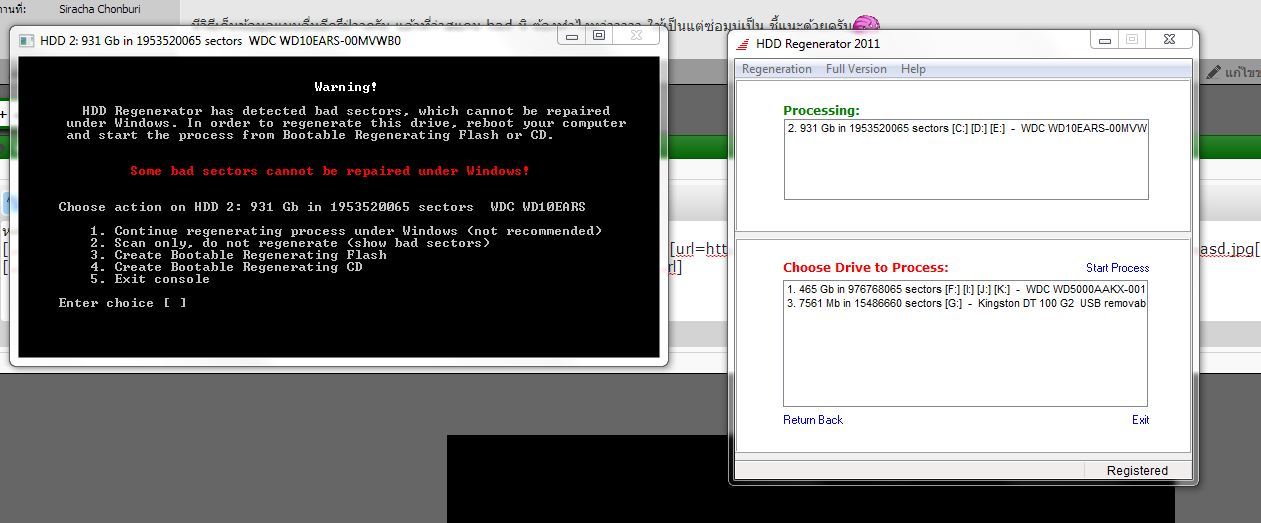This screenshot has height=523, width=1261.
Task: Click Return Back in HDD Regenerator
Action: pyautogui.click(x=813, y=420)
